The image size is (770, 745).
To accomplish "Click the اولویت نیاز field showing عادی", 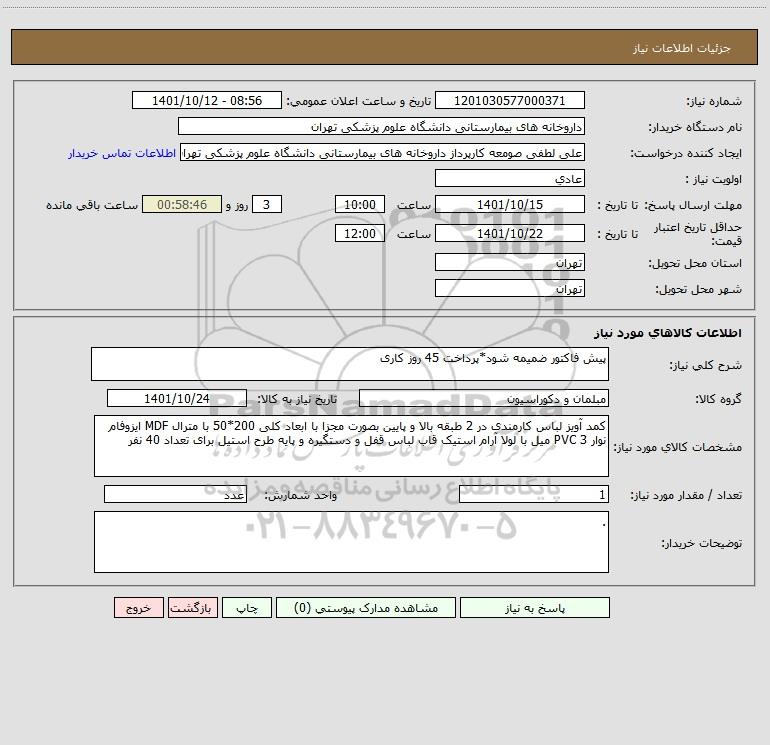I will coord(510,178).
